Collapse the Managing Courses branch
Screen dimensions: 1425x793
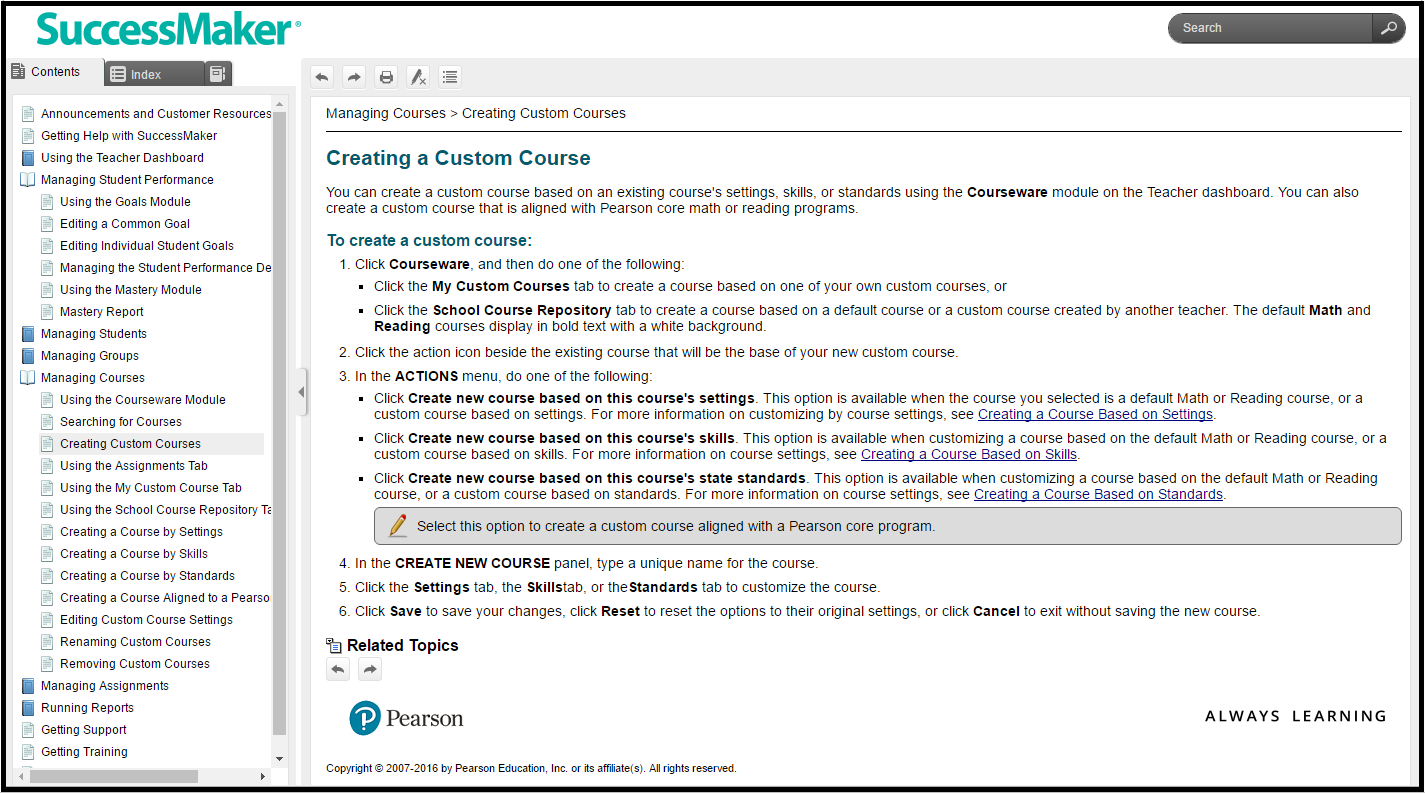coord(27,377)
